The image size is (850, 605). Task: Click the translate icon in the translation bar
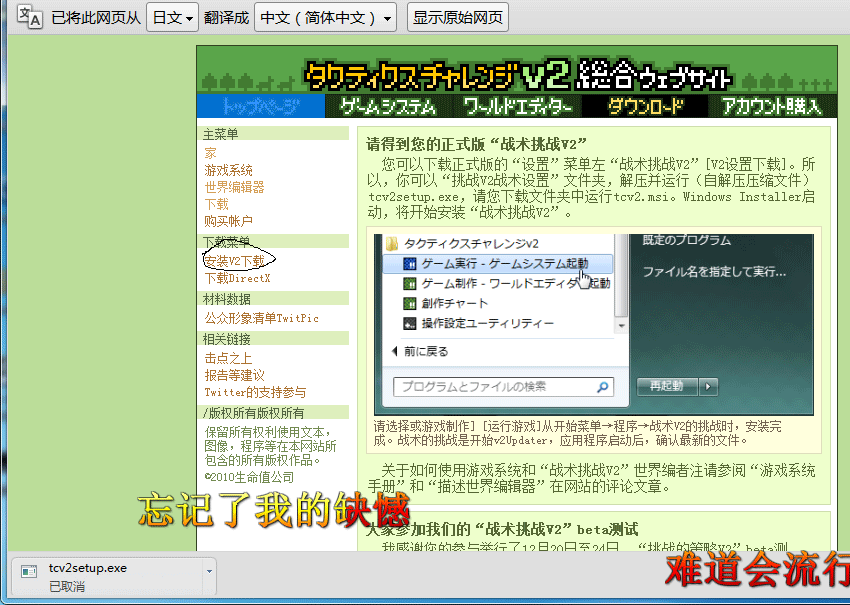click(x=29, y=16)
